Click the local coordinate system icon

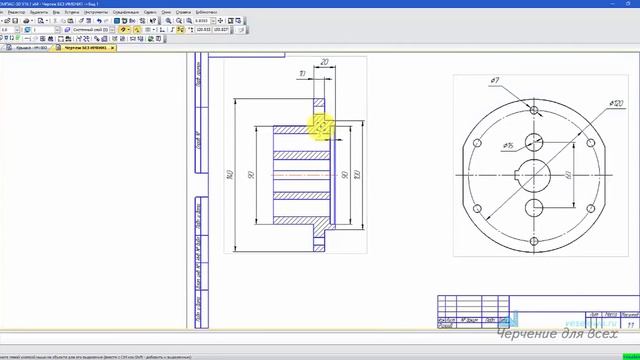coord(162,30)
